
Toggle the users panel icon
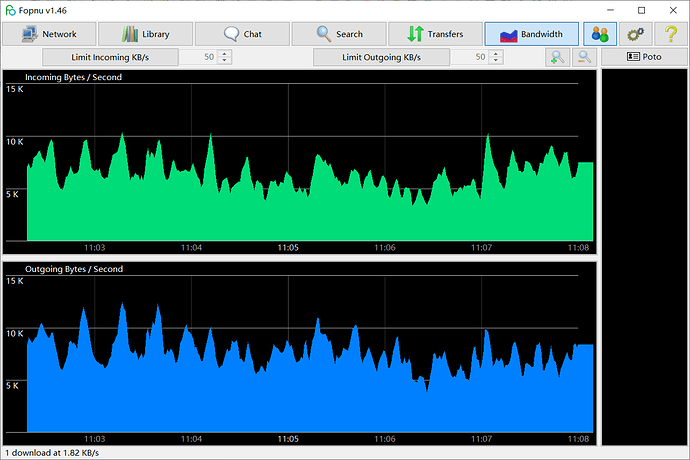(600, 34)
